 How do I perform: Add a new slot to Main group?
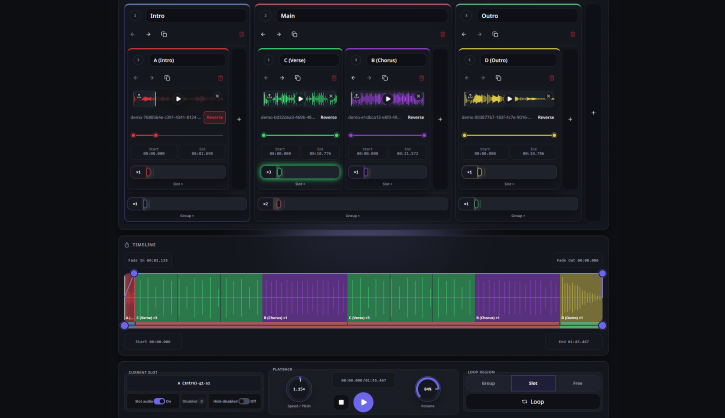(x=440, y=119)
